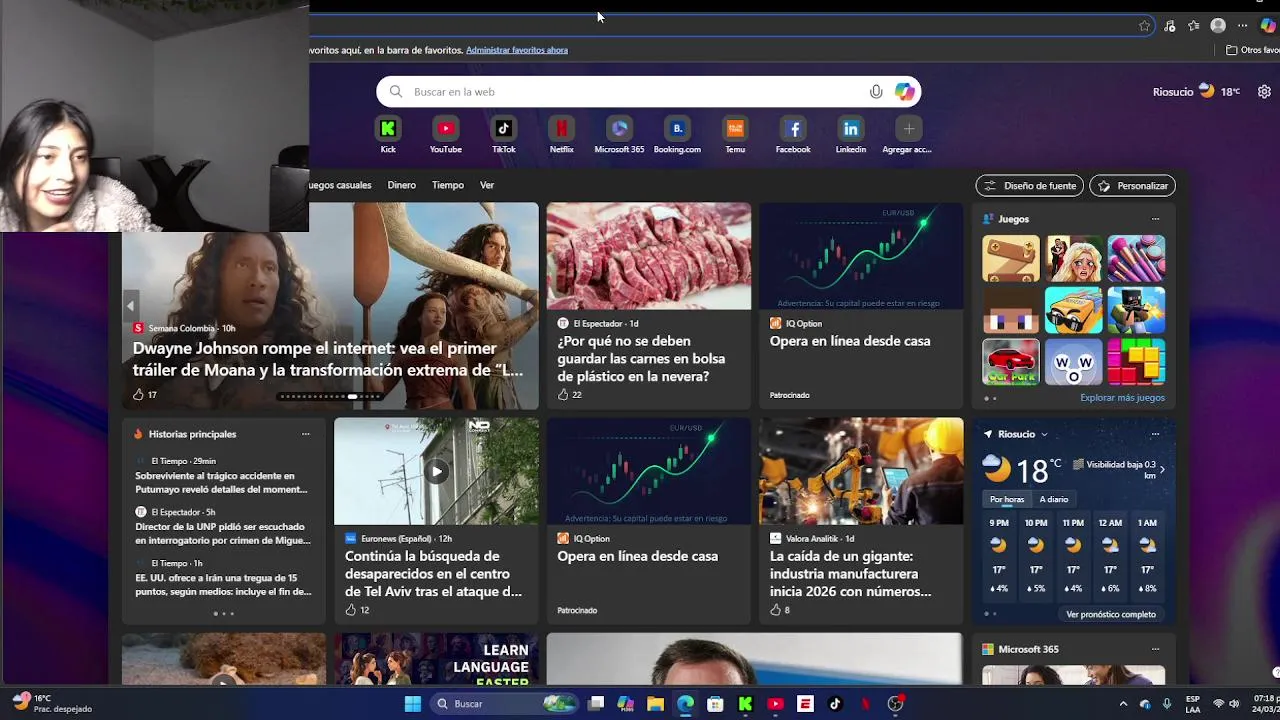Open Copilot sidebar icon in toolbar
The width and height of the screenshot is (1280, 720).
[x=1268, y=26]
